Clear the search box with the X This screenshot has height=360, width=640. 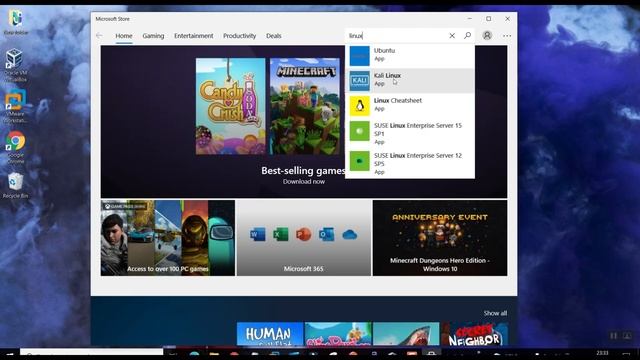[452, 36]
